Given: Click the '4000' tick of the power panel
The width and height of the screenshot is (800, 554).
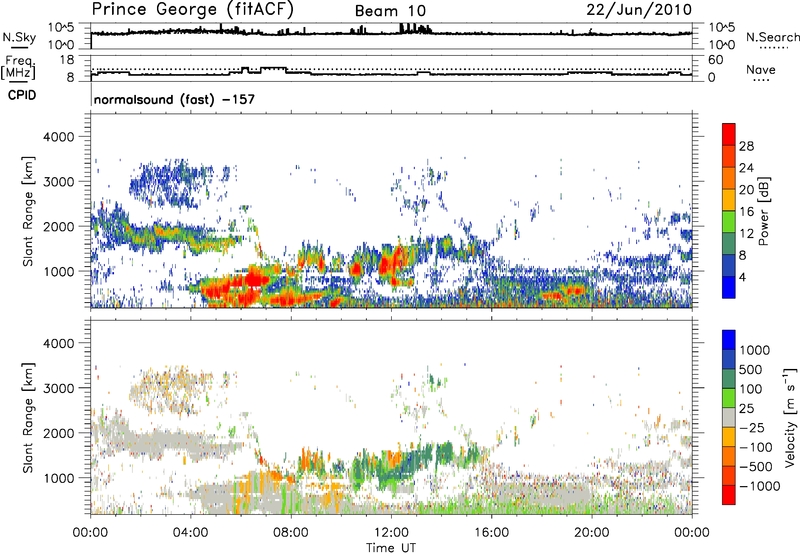Looking at the screenshot, I should [x=59, y=137].
